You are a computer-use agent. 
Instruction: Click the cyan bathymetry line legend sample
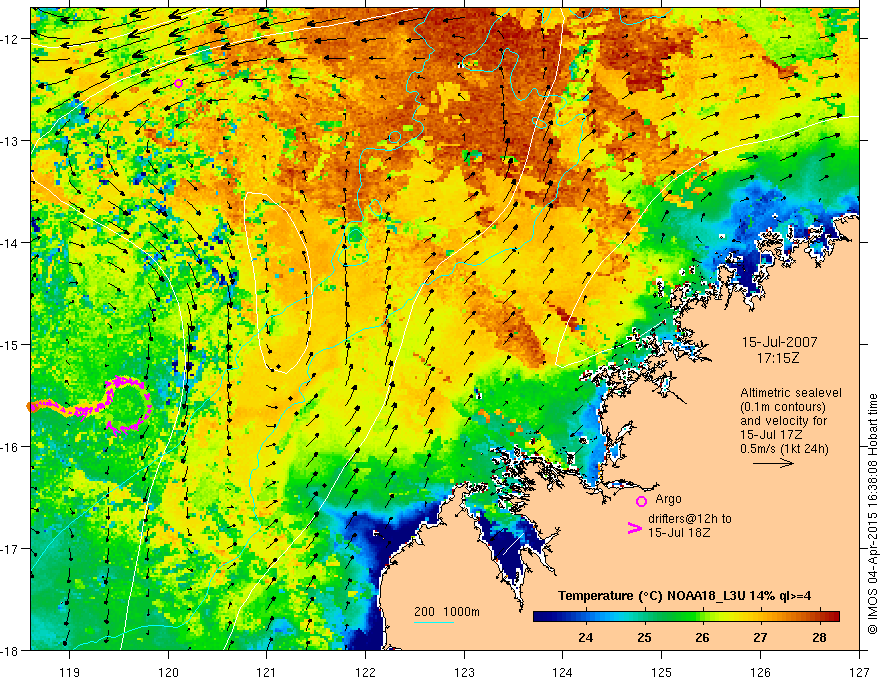coord(434,622)
